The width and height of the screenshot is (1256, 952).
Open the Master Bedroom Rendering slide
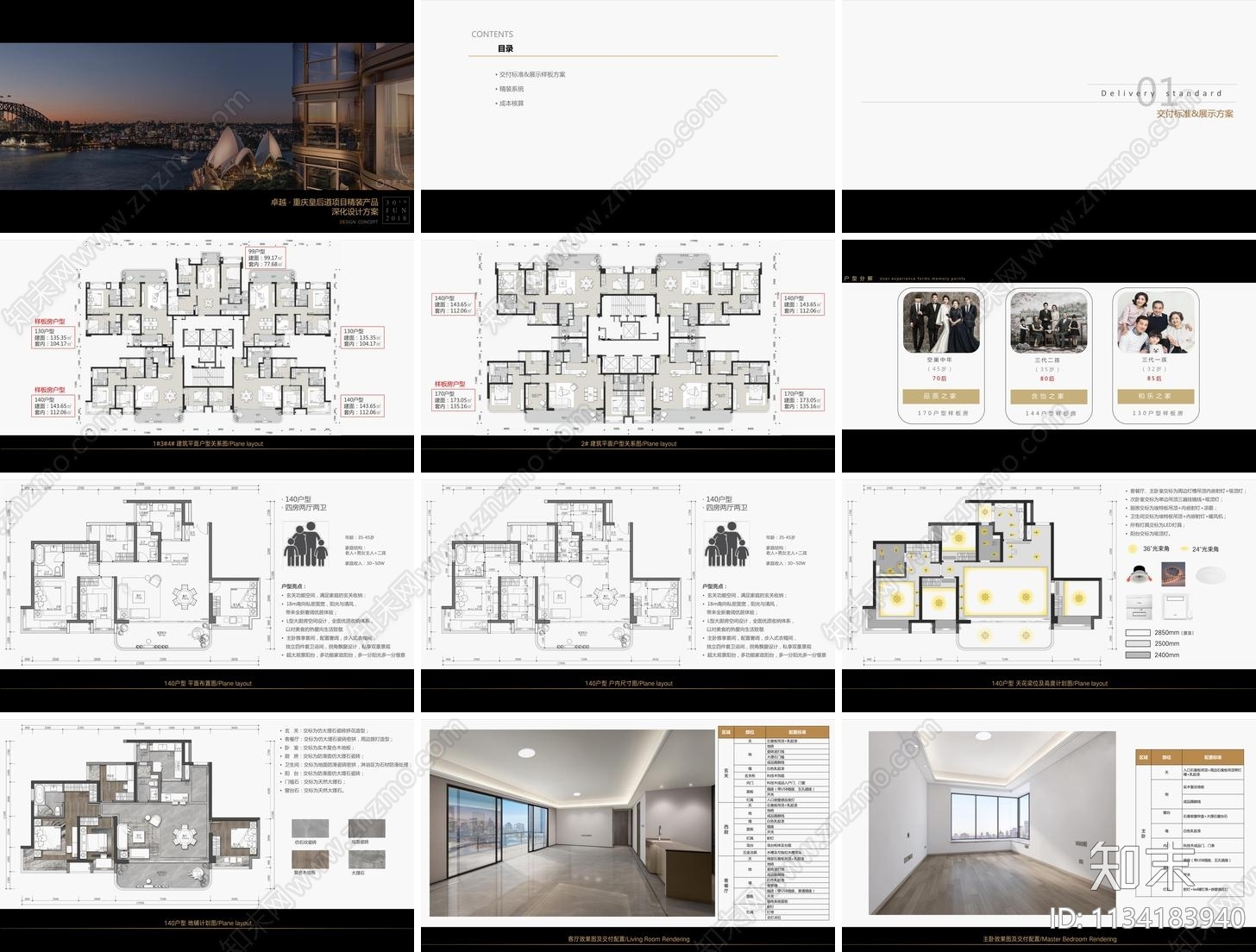(1049, 836)
